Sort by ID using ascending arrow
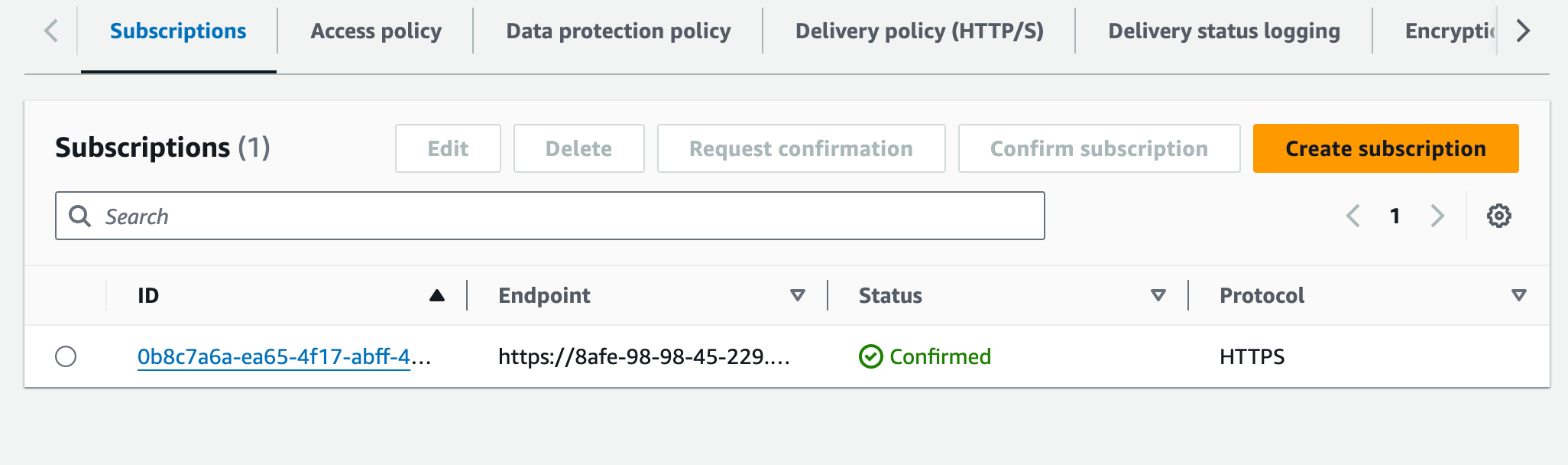 point(436,295)
